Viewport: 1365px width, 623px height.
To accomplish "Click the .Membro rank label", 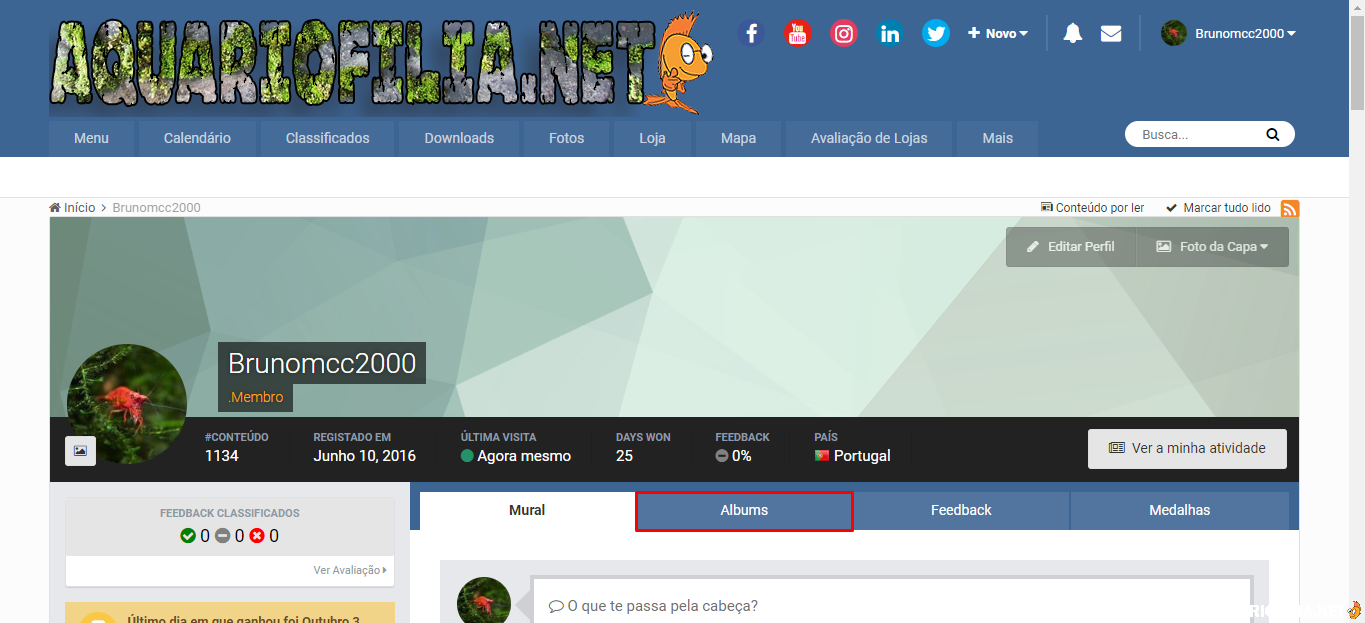I will coord(255,397).
